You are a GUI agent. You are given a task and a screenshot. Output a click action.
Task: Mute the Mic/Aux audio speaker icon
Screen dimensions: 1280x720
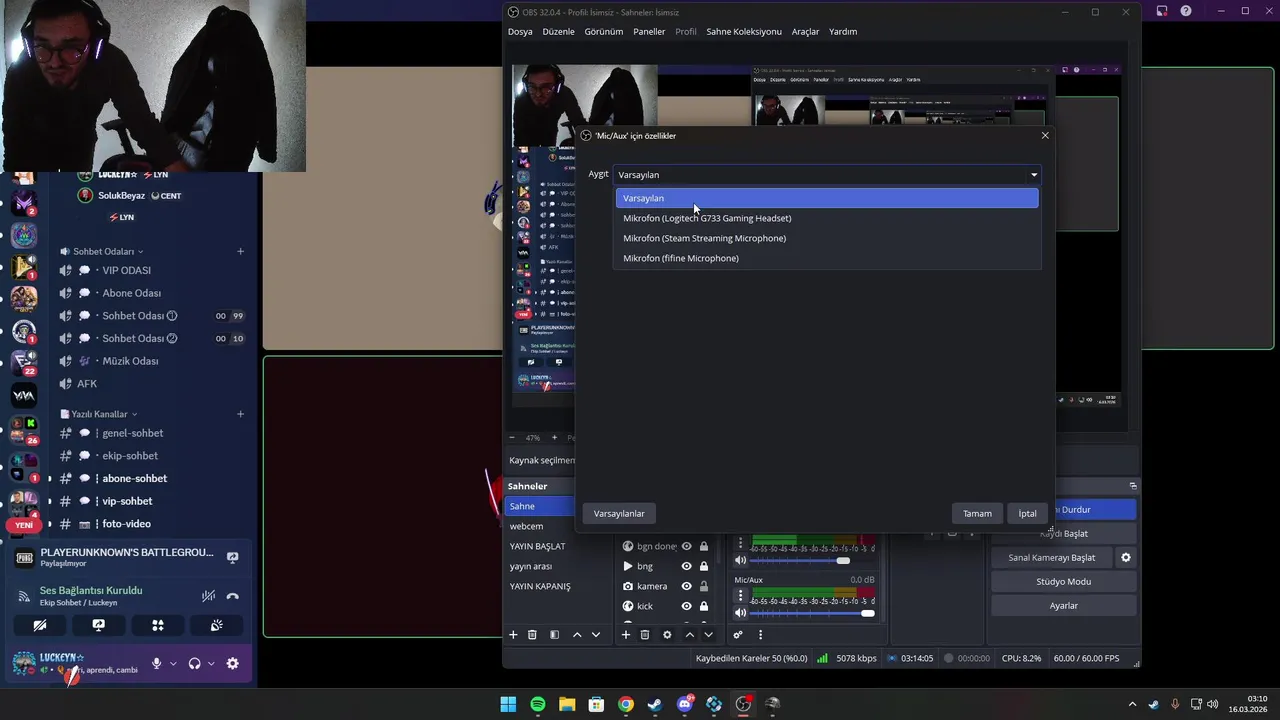coord(741,613)
